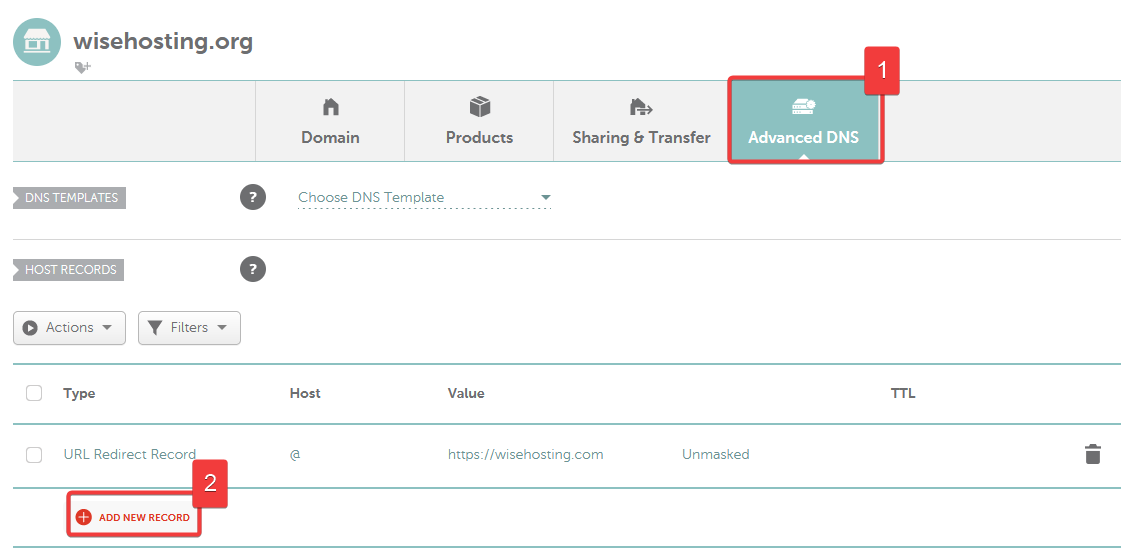Image resolution: width=1133 pixels, height=559 pixels.
Task: Click the Host column header
Action: pos(305,394)
